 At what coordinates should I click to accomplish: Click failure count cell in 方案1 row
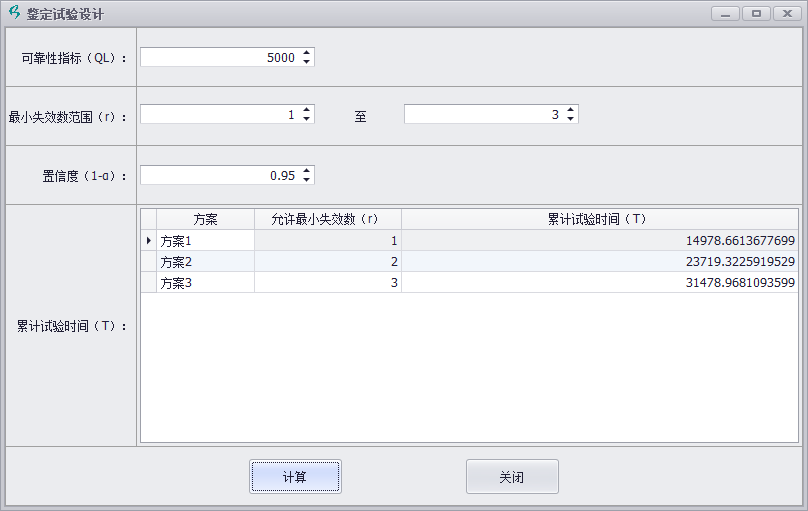click(328, 241)
